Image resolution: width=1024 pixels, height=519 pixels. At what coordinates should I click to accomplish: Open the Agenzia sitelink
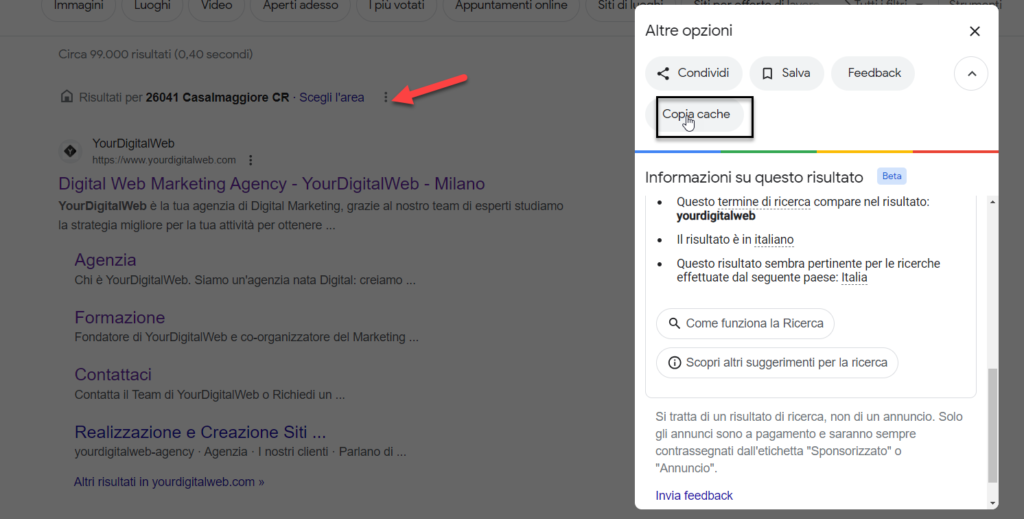(105, 260)
